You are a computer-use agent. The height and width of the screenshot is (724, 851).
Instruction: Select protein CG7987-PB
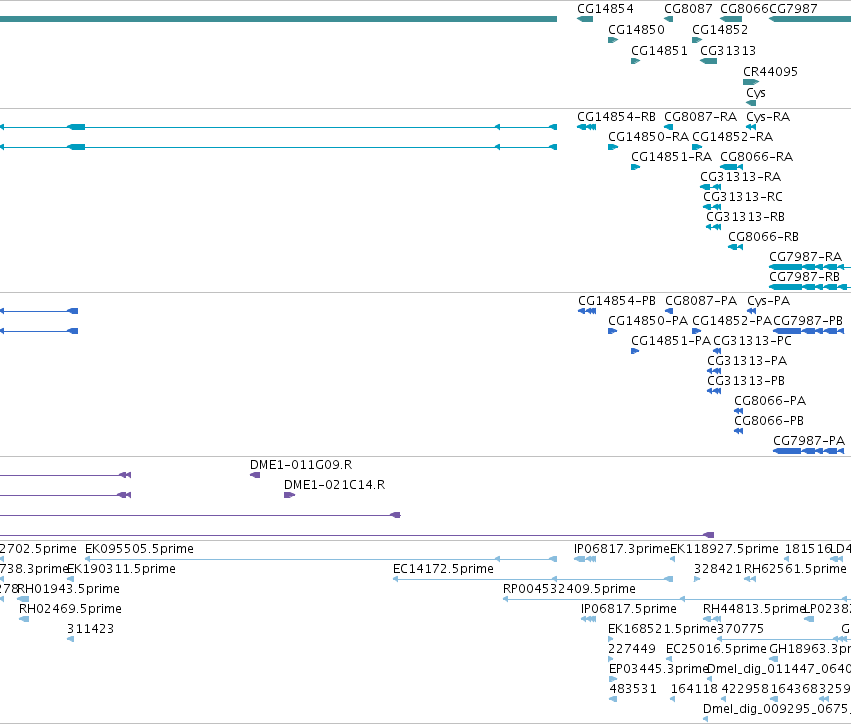pyautogui.click(x=808, y=321)
